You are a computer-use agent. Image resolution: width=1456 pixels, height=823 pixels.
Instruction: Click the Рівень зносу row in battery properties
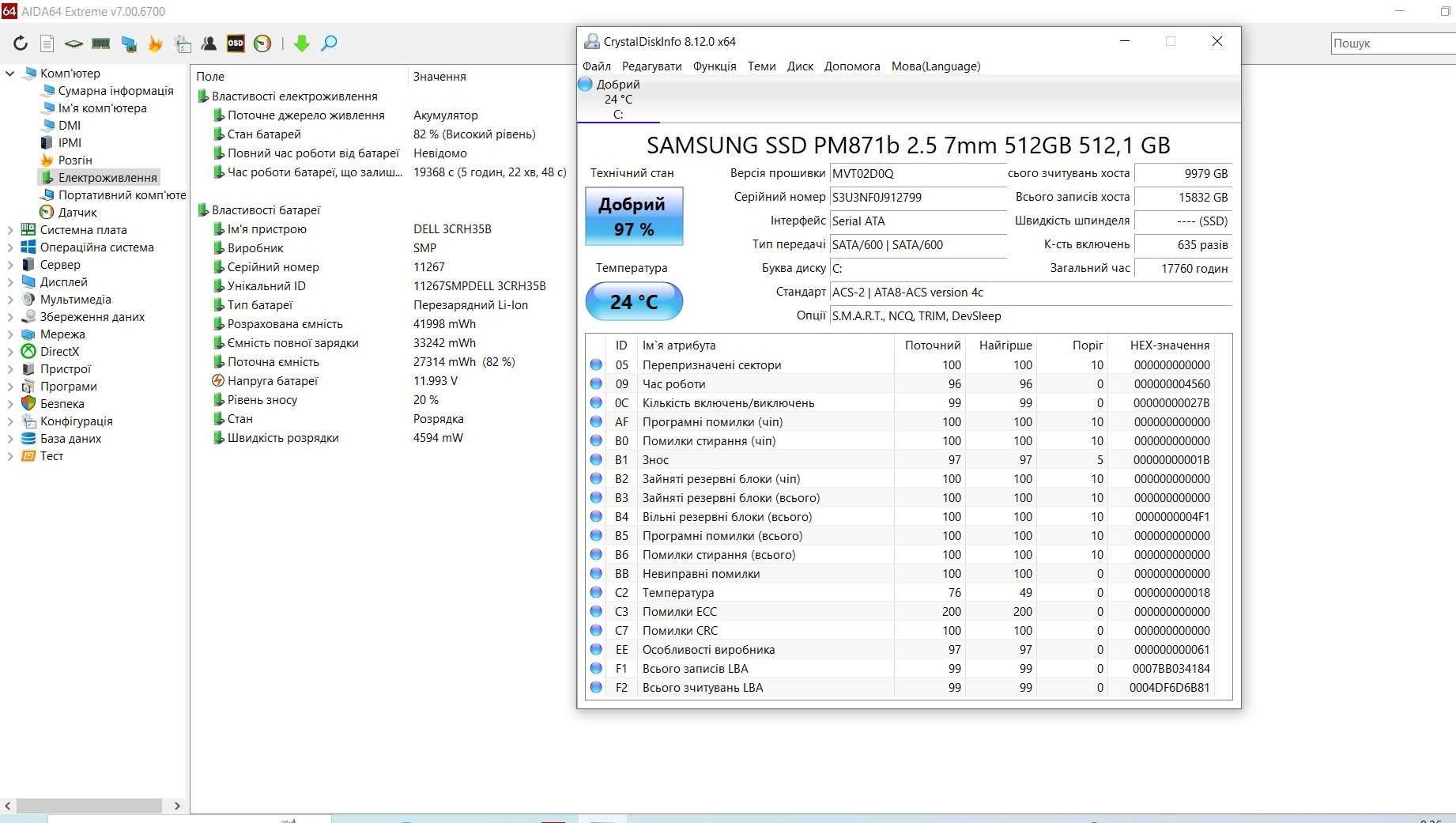point(383,400)
